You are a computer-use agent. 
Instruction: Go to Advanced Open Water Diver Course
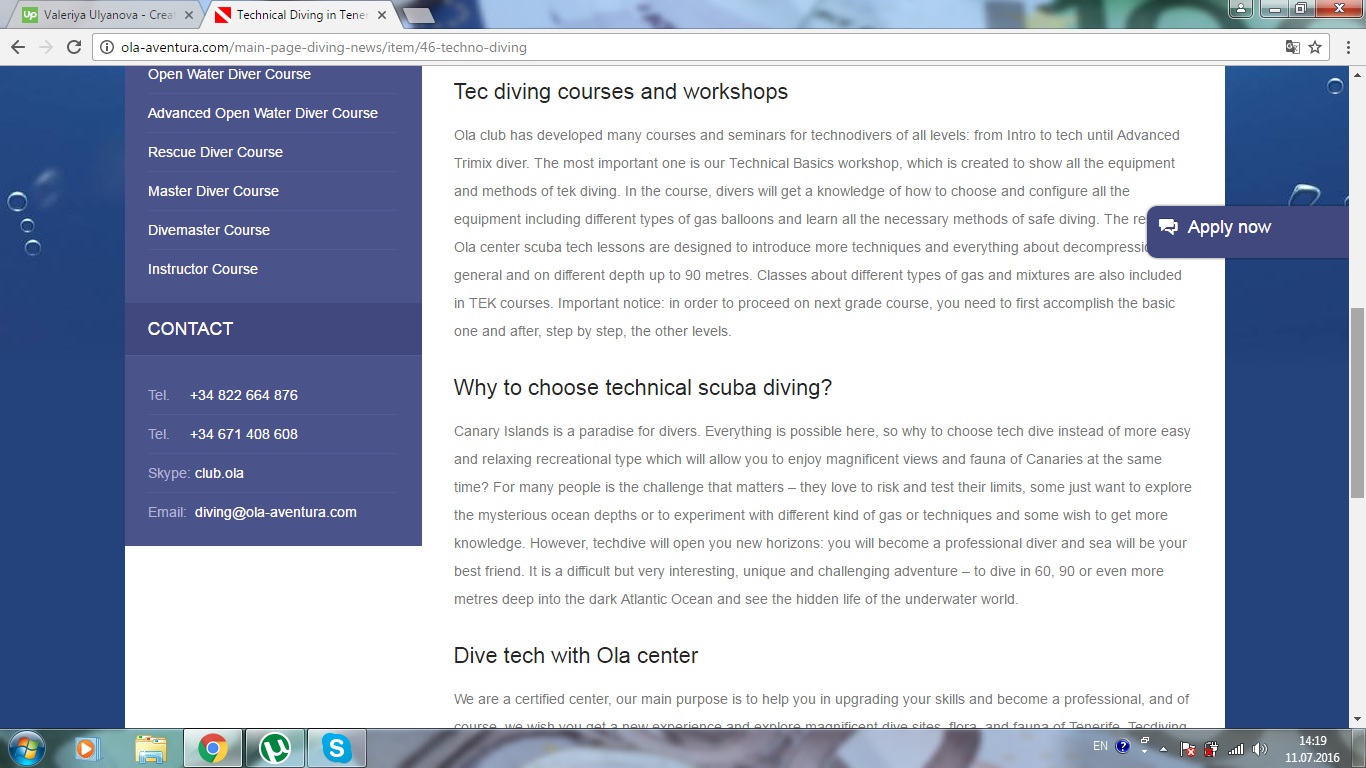click(263, 113)
